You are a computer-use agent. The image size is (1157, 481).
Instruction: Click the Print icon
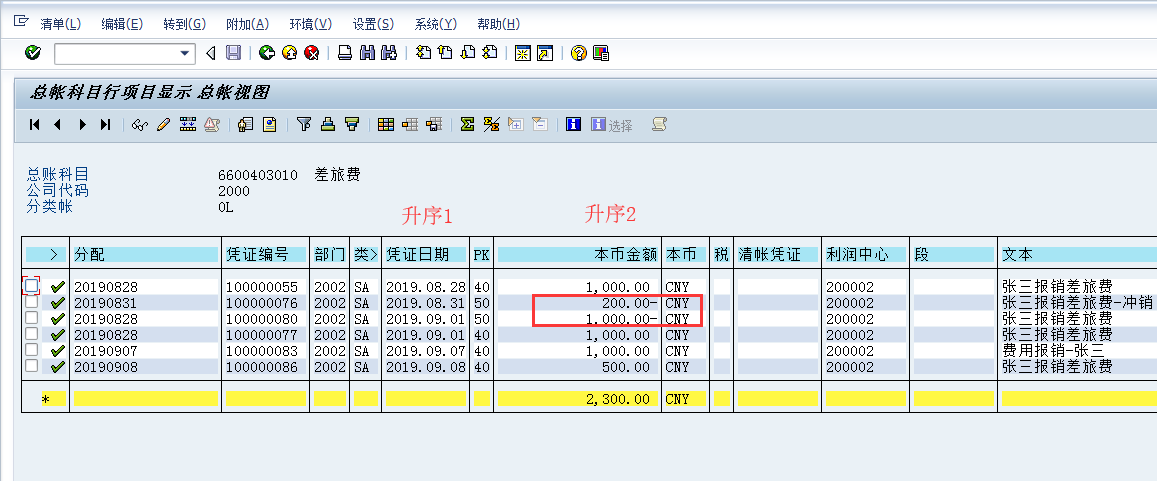pyautogui.click(x=345, y=53)
